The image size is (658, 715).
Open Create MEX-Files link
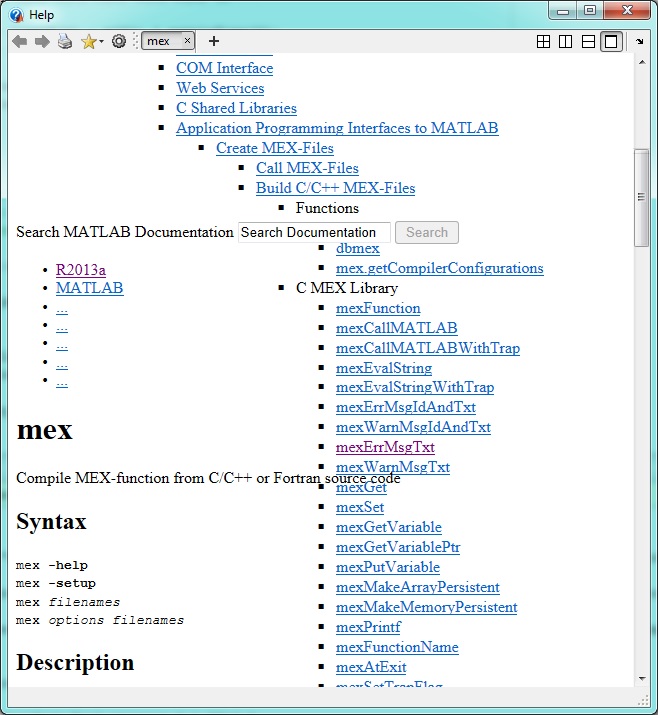click(x=275, y=148)
